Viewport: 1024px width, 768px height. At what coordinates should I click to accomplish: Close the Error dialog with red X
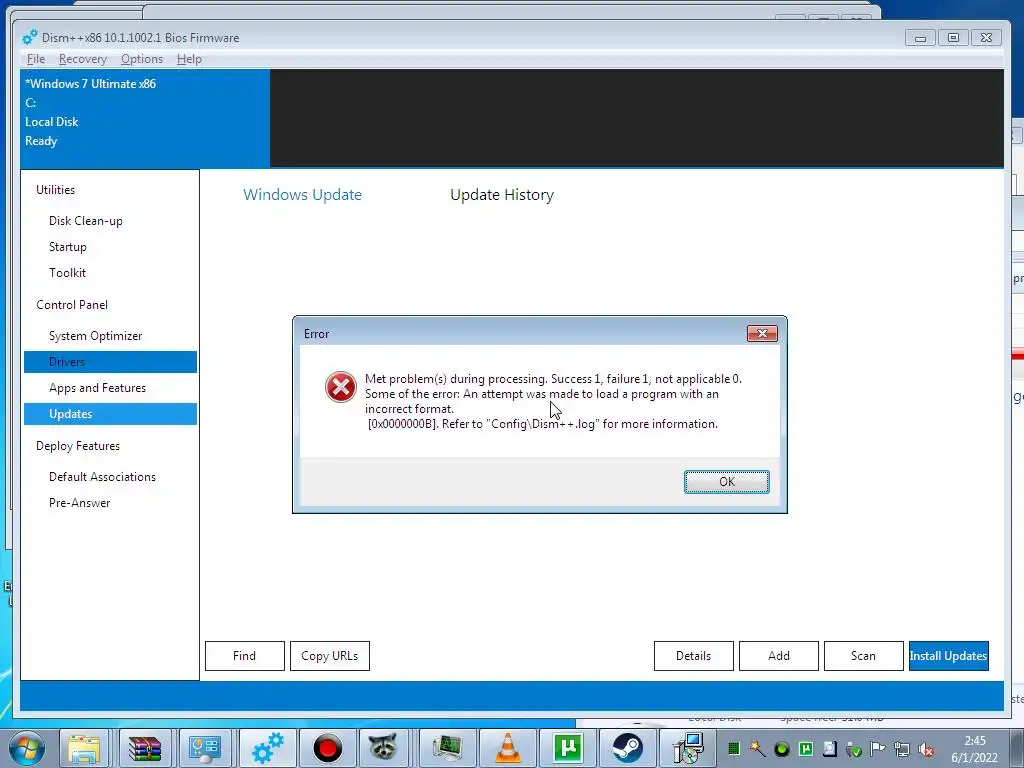762,334
